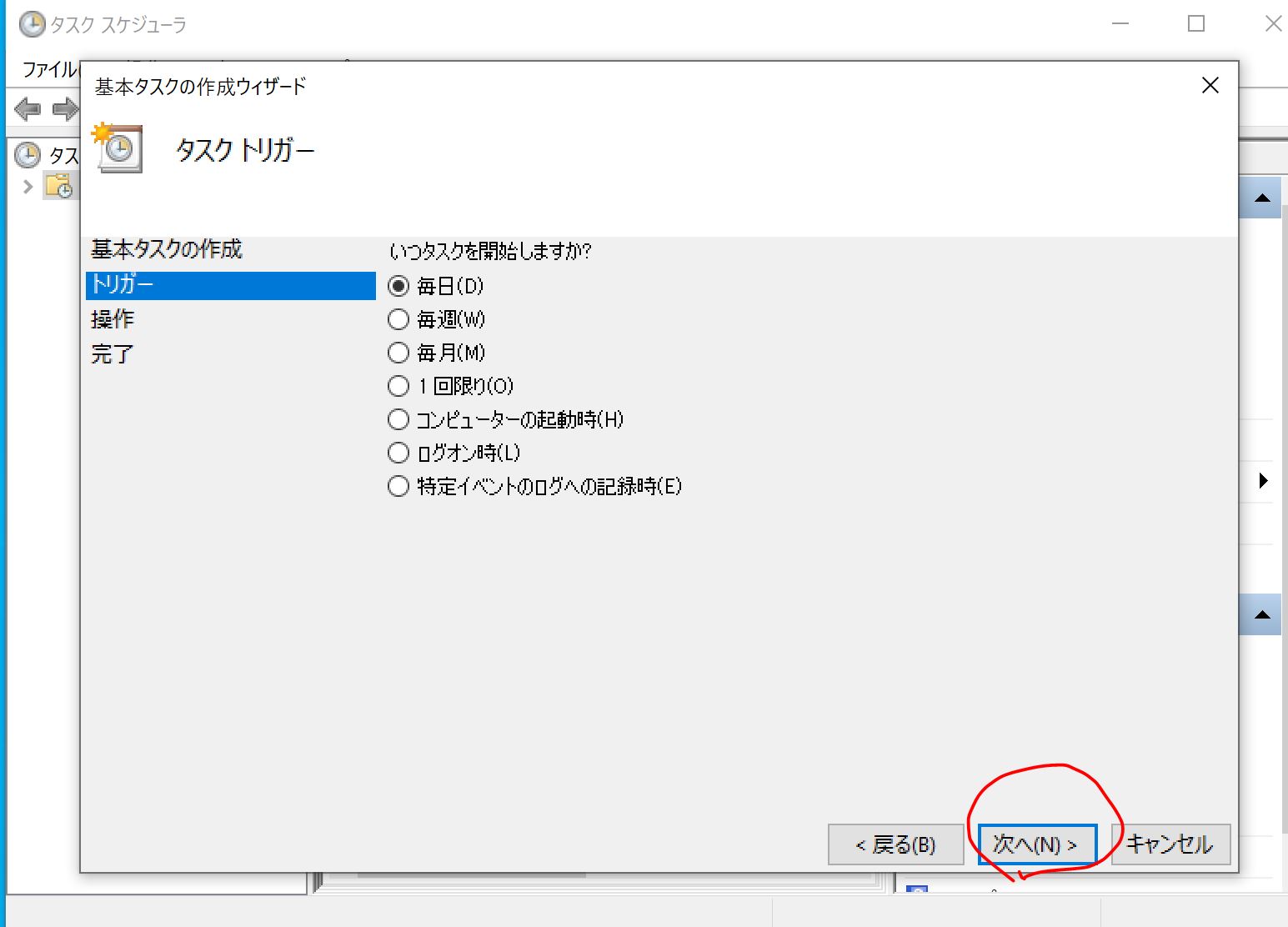The image size is (1288, 927).
Task: Choose the 1 回限り(O) one-time option
Action: (398, 386)
